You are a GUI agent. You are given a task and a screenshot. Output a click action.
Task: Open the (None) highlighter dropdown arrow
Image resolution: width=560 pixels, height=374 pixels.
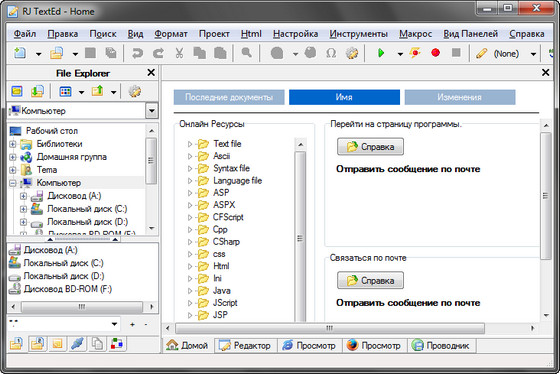coord(533,54)
